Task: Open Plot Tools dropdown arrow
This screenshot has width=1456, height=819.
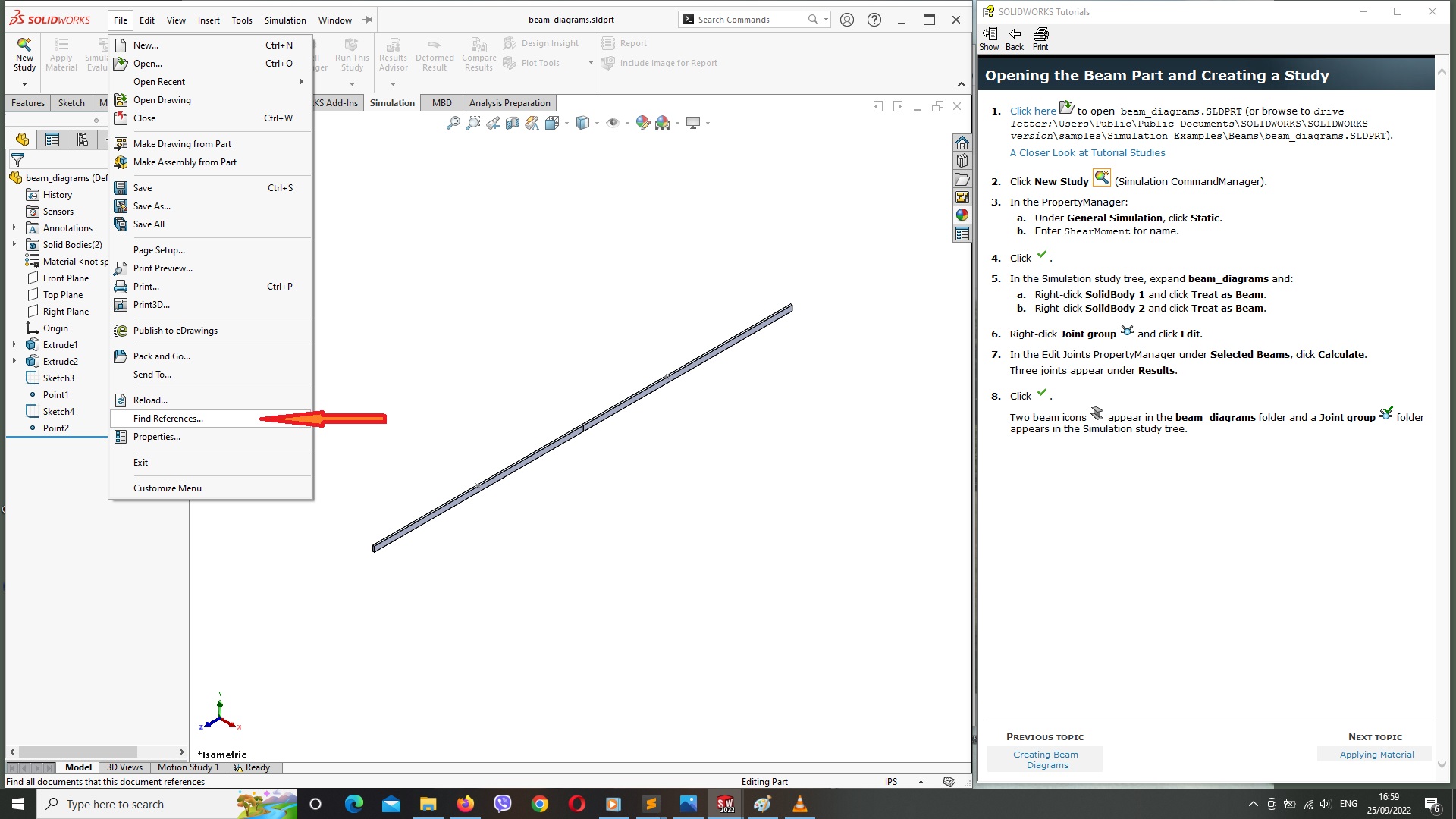Action: coord(591,63)
